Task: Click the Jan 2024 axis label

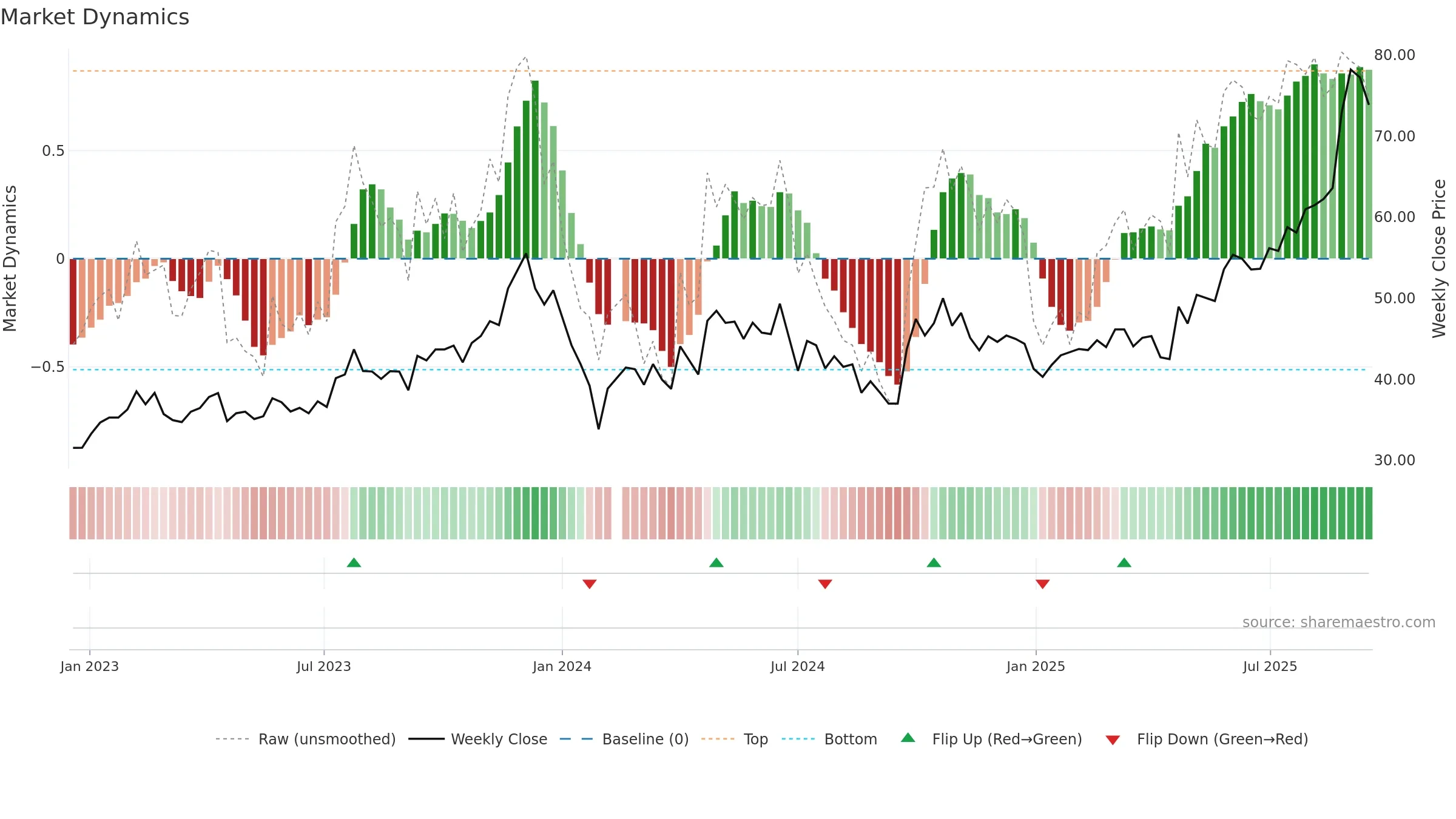Action: (562, 666)
